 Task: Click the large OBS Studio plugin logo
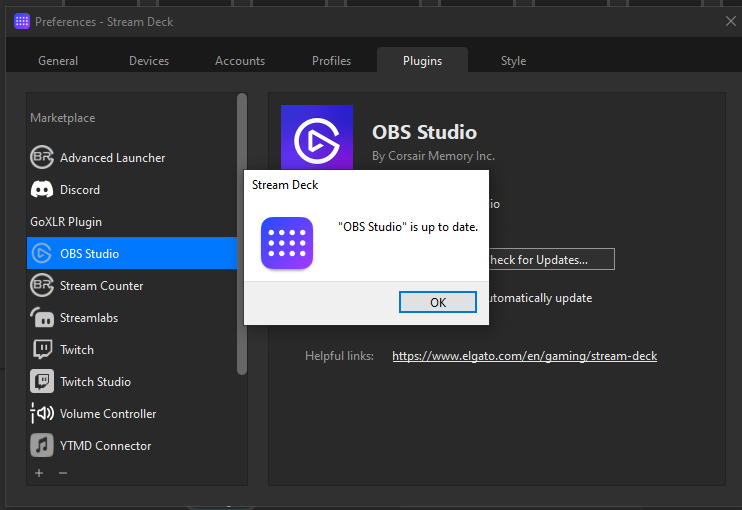[x=317, y=138]
